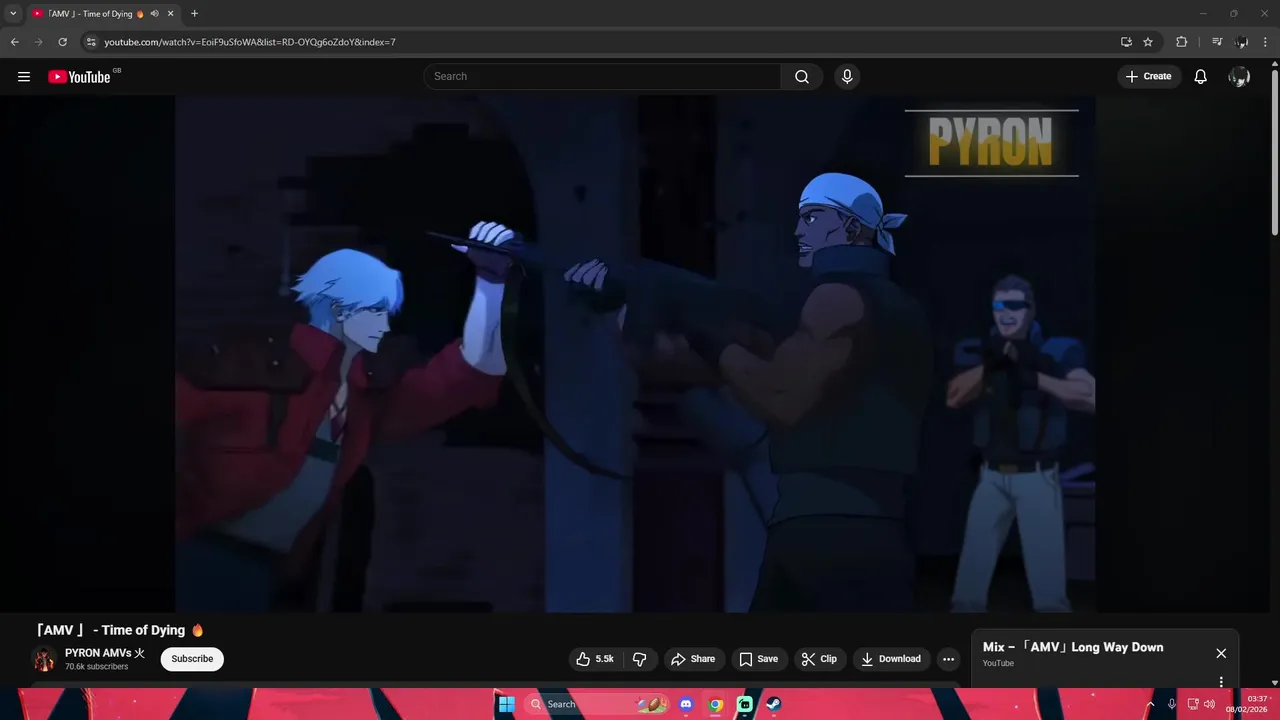The width and height of the screenshot is (1280, 720).
Task: Pause the video by clicking the player
Action: point(635,354)
